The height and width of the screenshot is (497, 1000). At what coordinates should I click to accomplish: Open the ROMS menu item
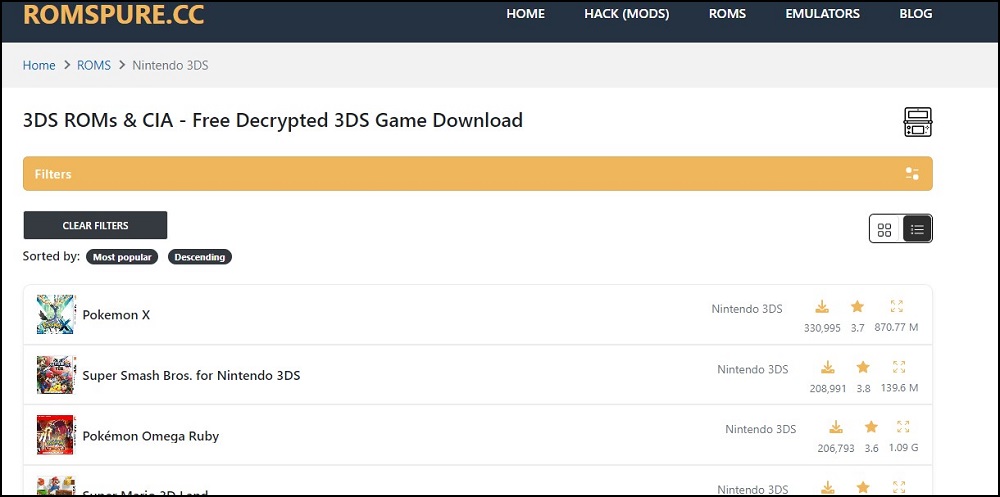click(727, 13)
